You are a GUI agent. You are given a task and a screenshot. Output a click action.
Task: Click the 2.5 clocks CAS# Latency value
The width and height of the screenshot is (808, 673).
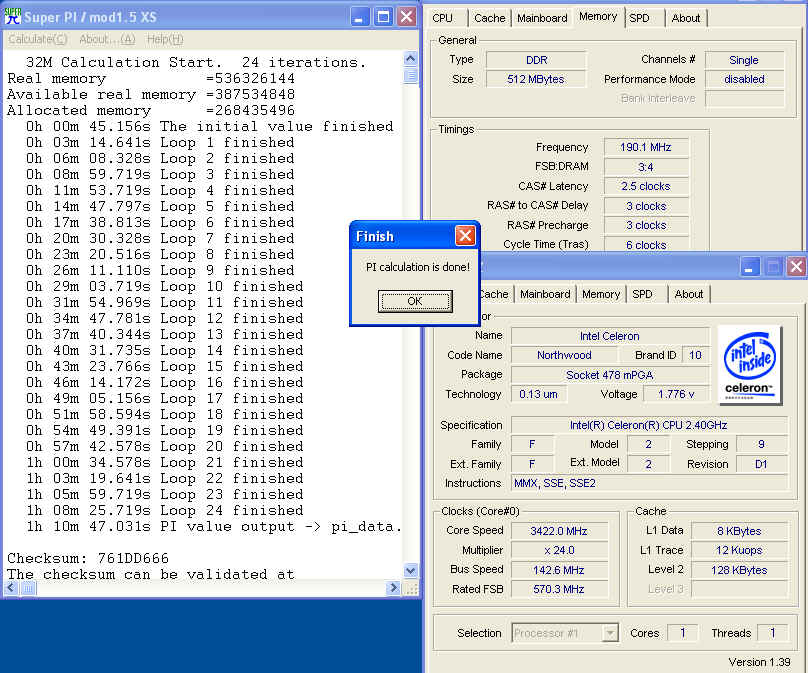click(x=646, y=186)
